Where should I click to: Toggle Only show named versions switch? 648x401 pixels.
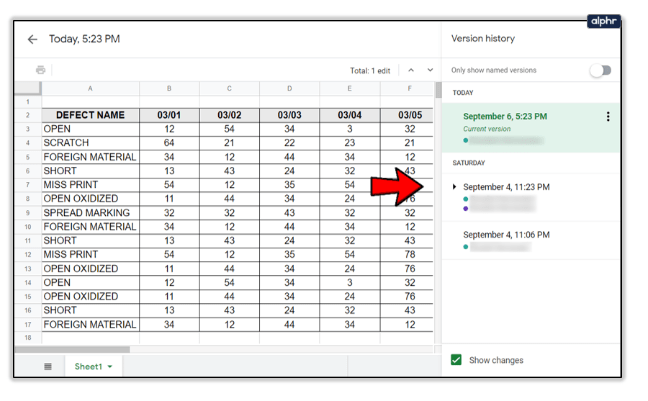point(600,70)
